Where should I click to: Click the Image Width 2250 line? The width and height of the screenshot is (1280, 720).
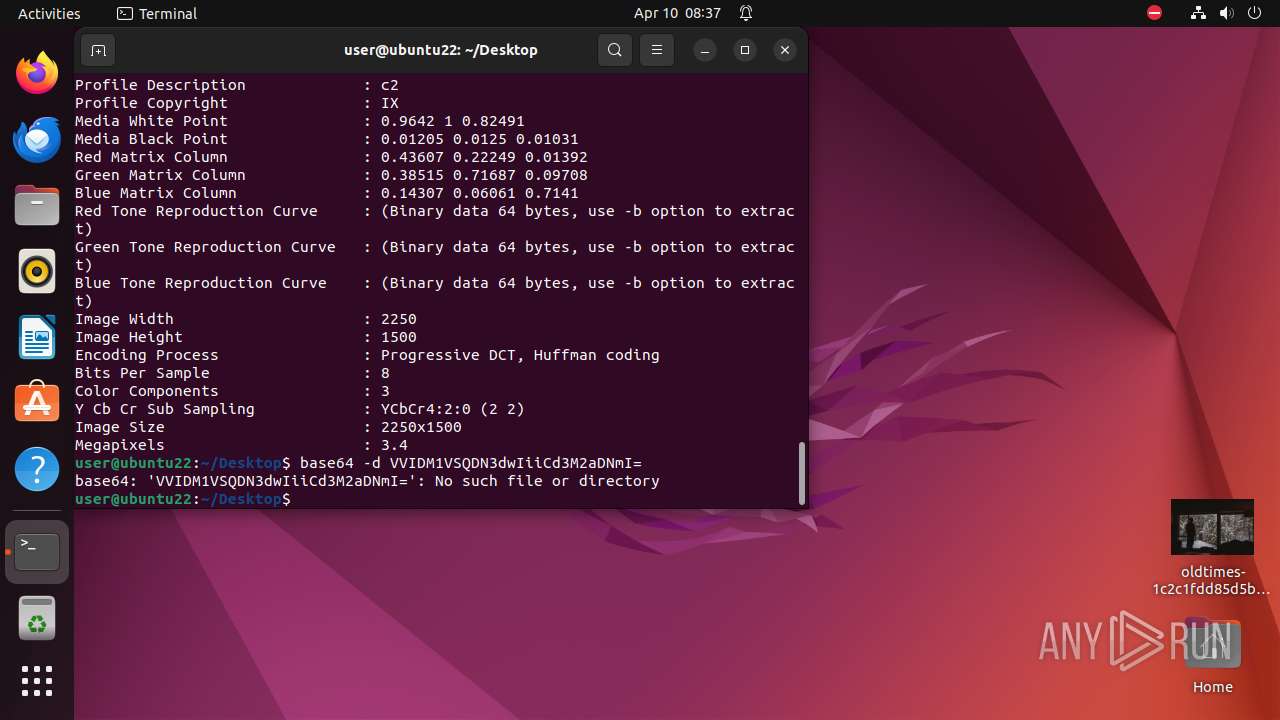[246, 319]
